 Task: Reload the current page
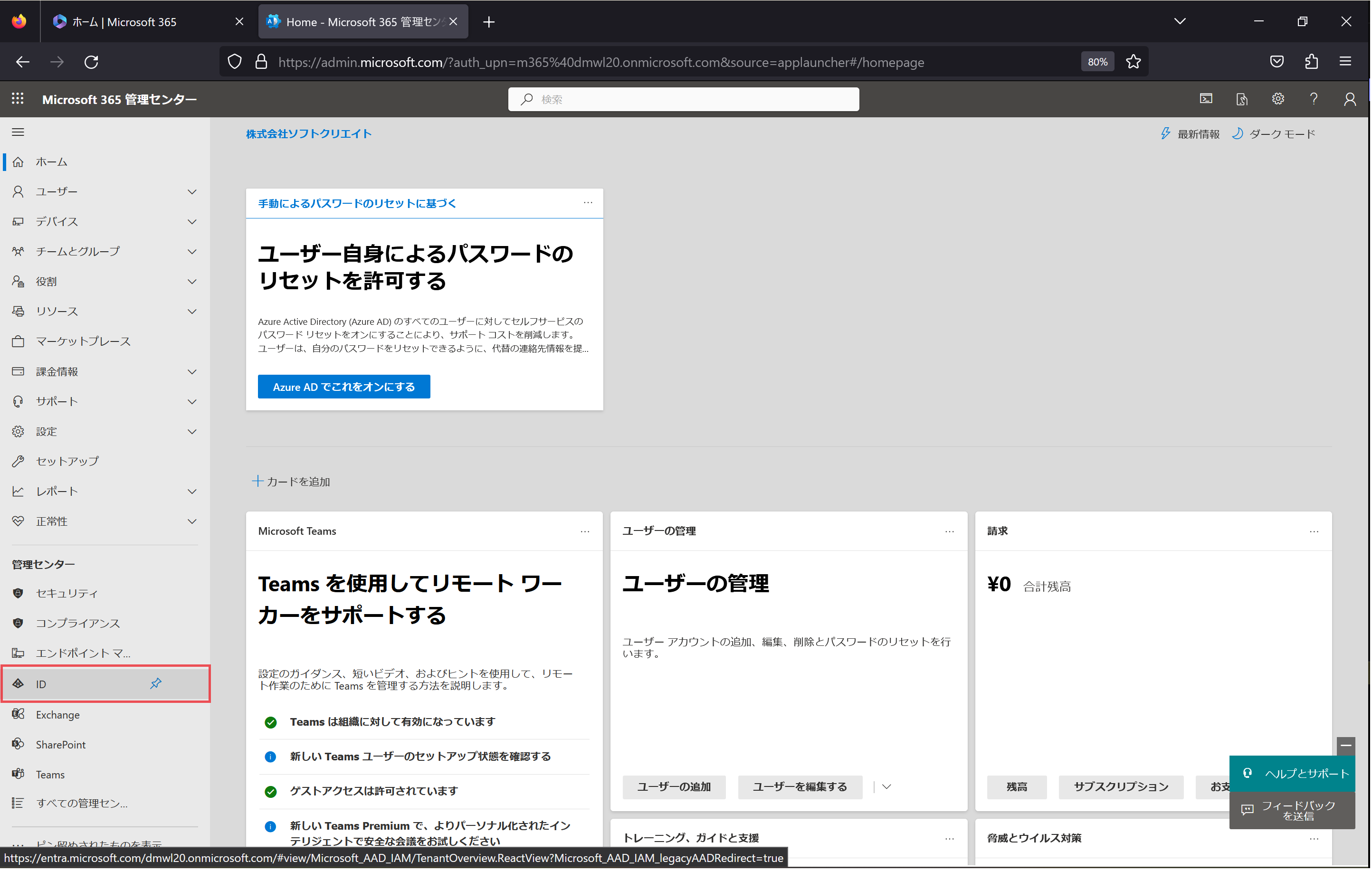(91, 62)
